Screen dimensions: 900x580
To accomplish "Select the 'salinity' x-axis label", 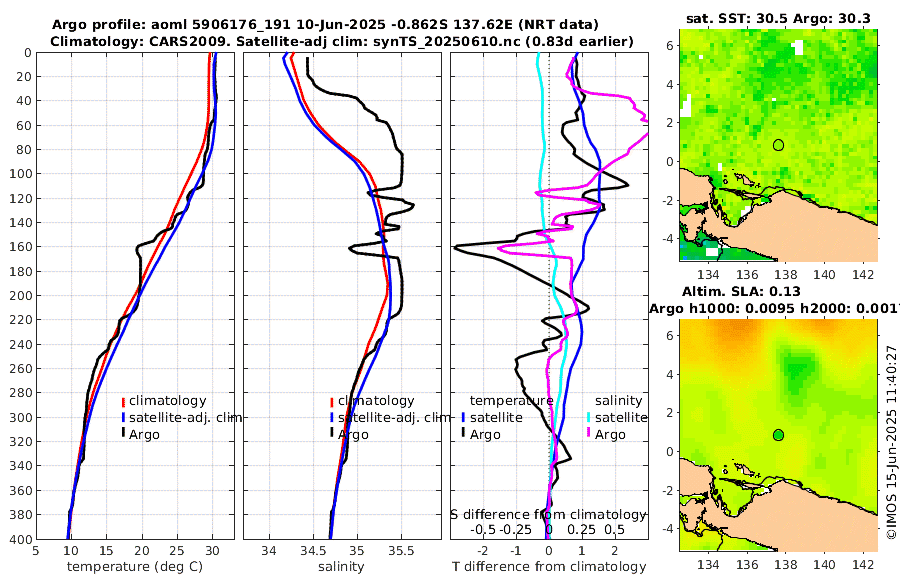I will click(x=342, y=567).
